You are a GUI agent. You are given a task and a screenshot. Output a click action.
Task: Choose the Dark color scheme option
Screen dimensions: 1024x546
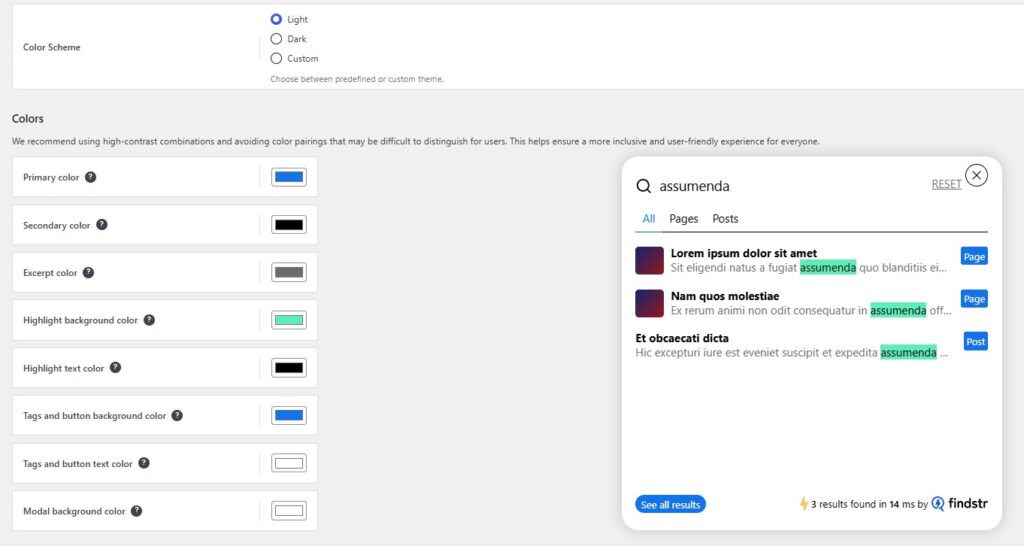click(x=276, y=39)
